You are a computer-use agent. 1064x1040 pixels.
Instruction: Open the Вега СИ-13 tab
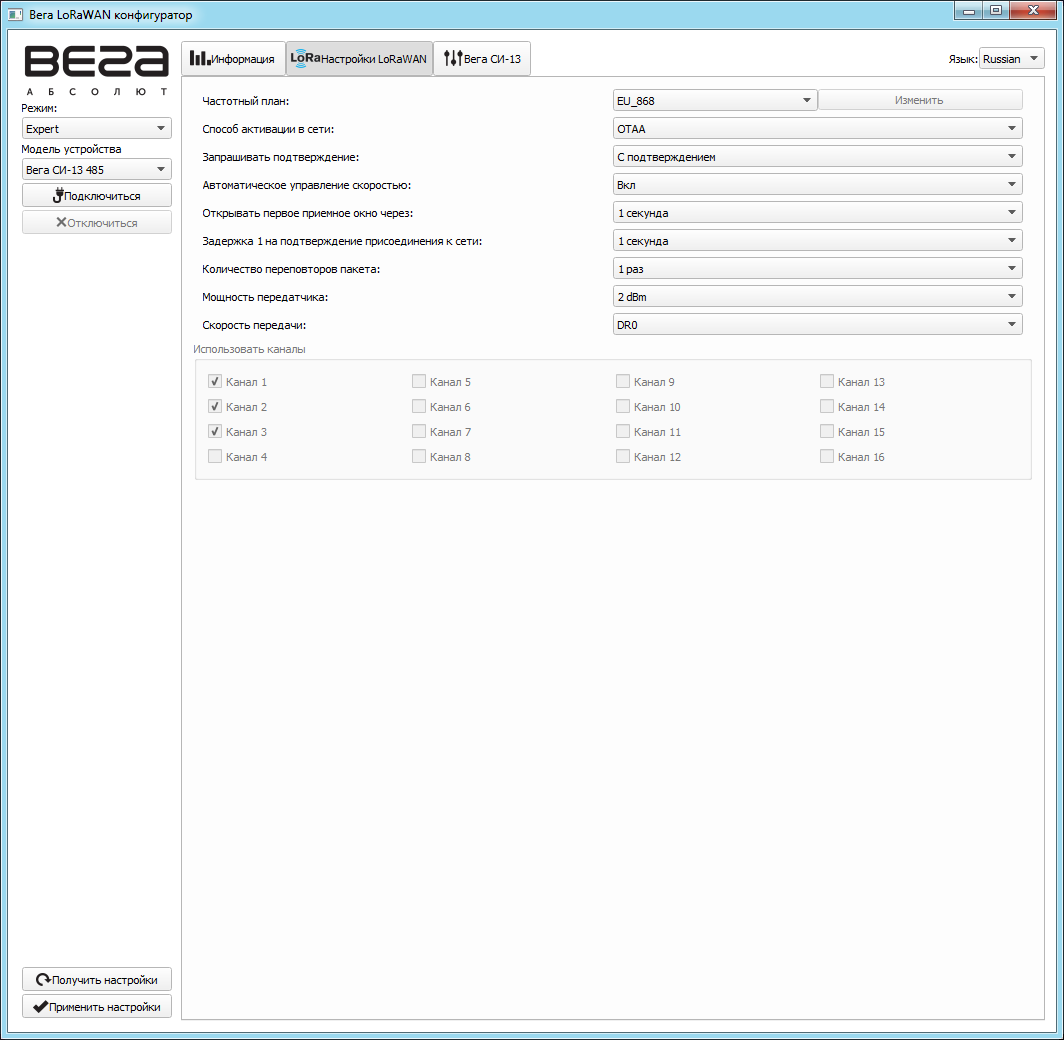pyautogui.click(x=482, y=58)
